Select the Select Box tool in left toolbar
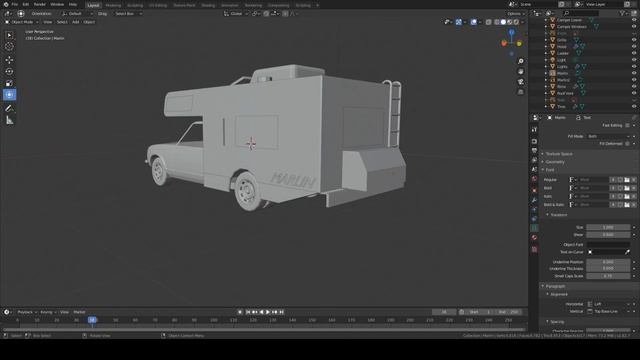This screenshot has height=360, width=640. (x=9, y=36)
